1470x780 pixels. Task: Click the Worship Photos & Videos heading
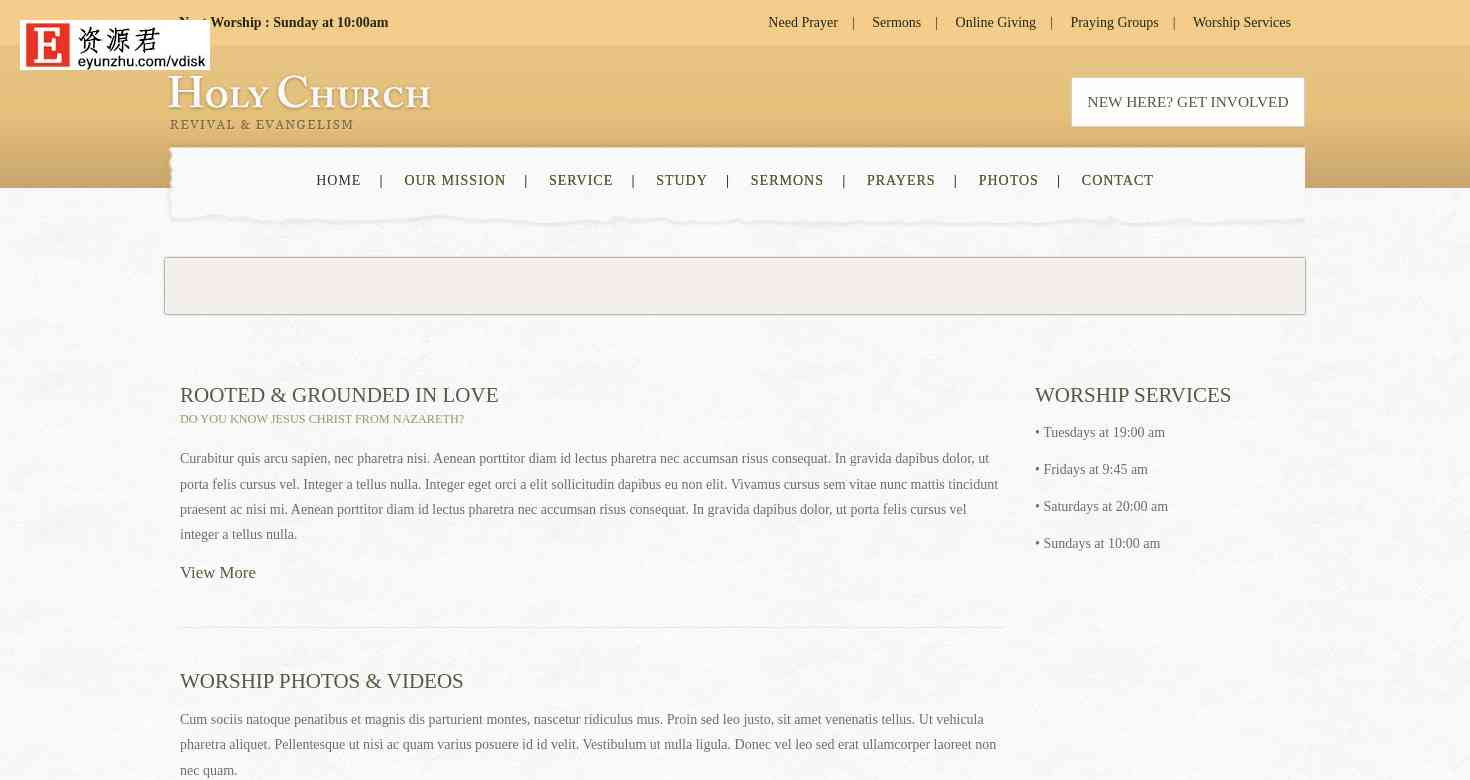click(x=321, y=681)
